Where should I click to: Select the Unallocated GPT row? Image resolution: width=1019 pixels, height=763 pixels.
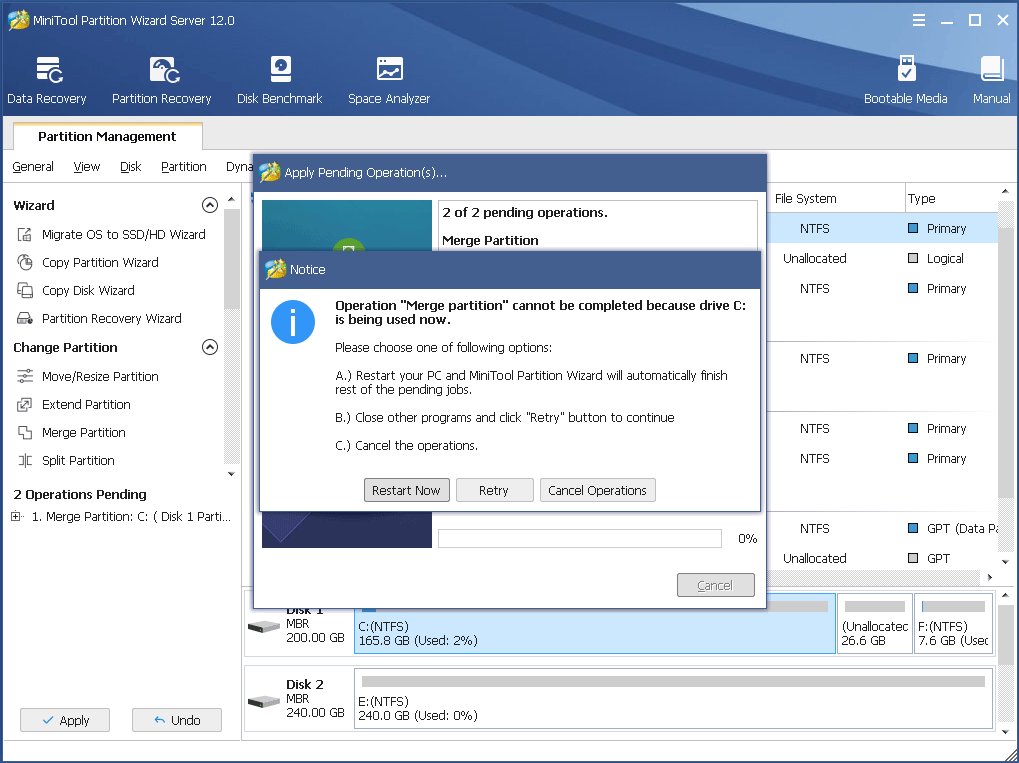(883, 558)
